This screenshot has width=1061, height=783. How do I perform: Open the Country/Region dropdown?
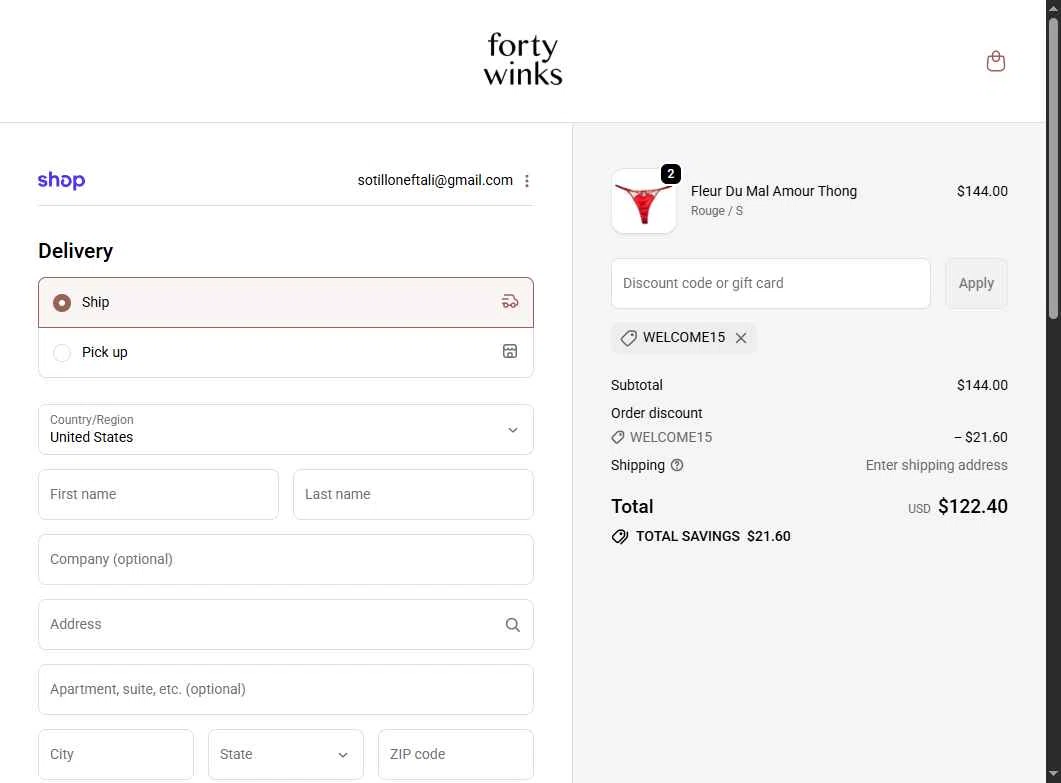coord(286,430)
